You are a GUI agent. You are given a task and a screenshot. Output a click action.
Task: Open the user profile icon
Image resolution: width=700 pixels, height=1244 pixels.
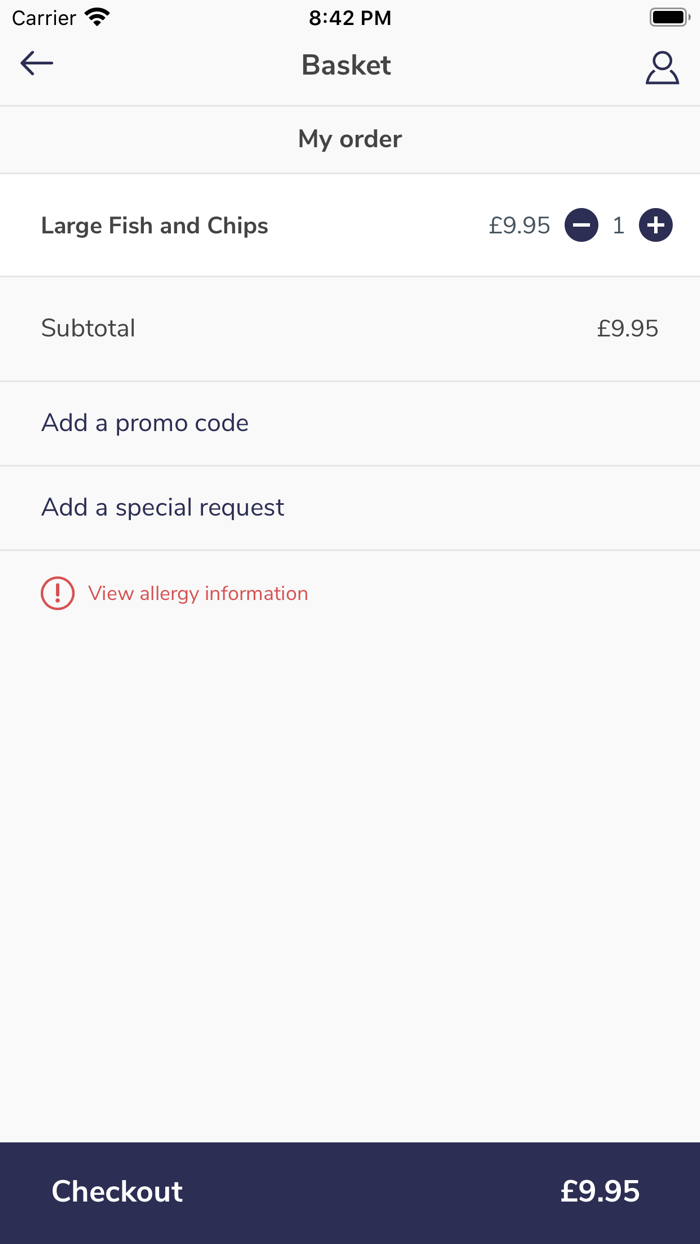[x=662, y=67]
